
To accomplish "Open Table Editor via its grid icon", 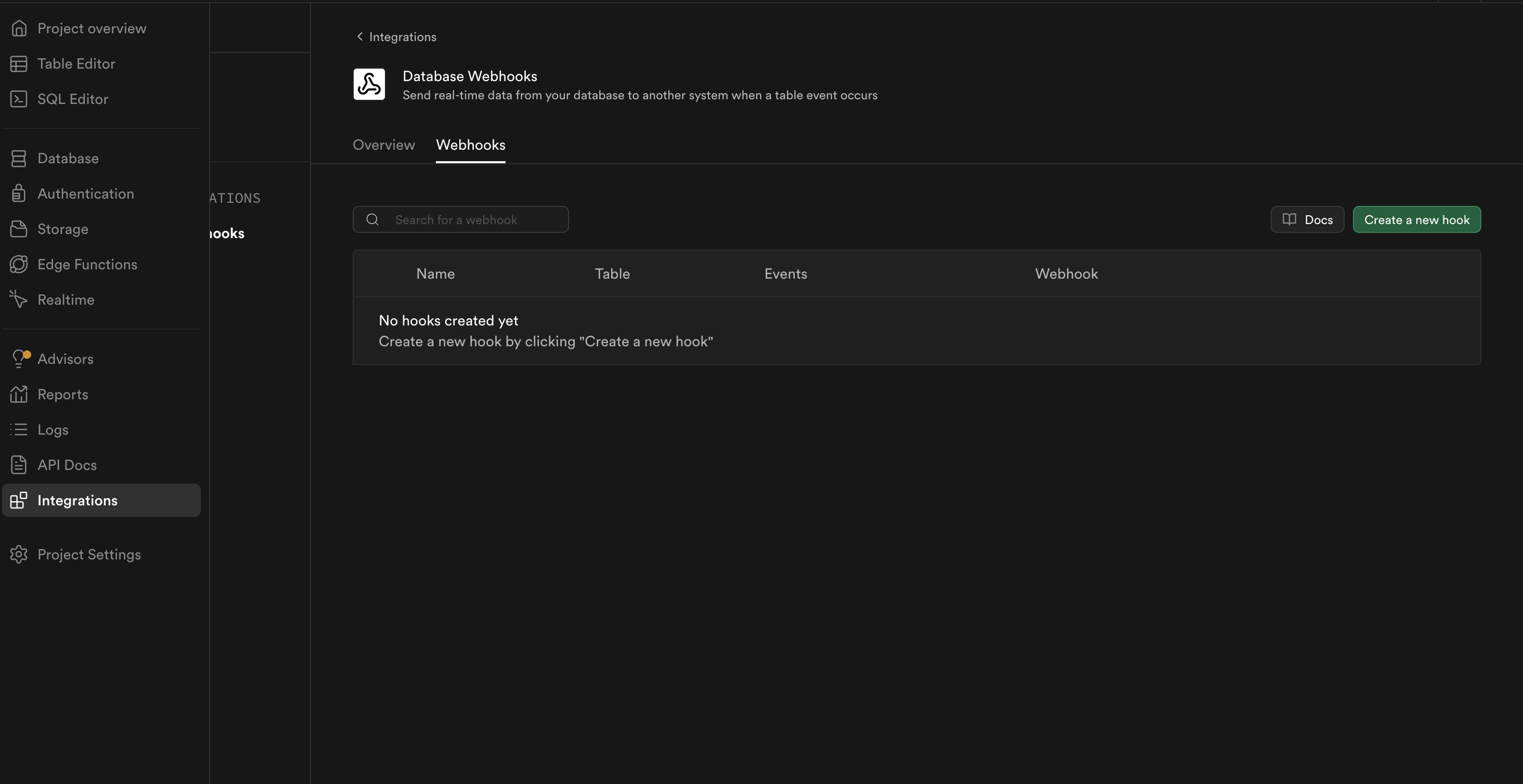I will click(x=19, y=64).
